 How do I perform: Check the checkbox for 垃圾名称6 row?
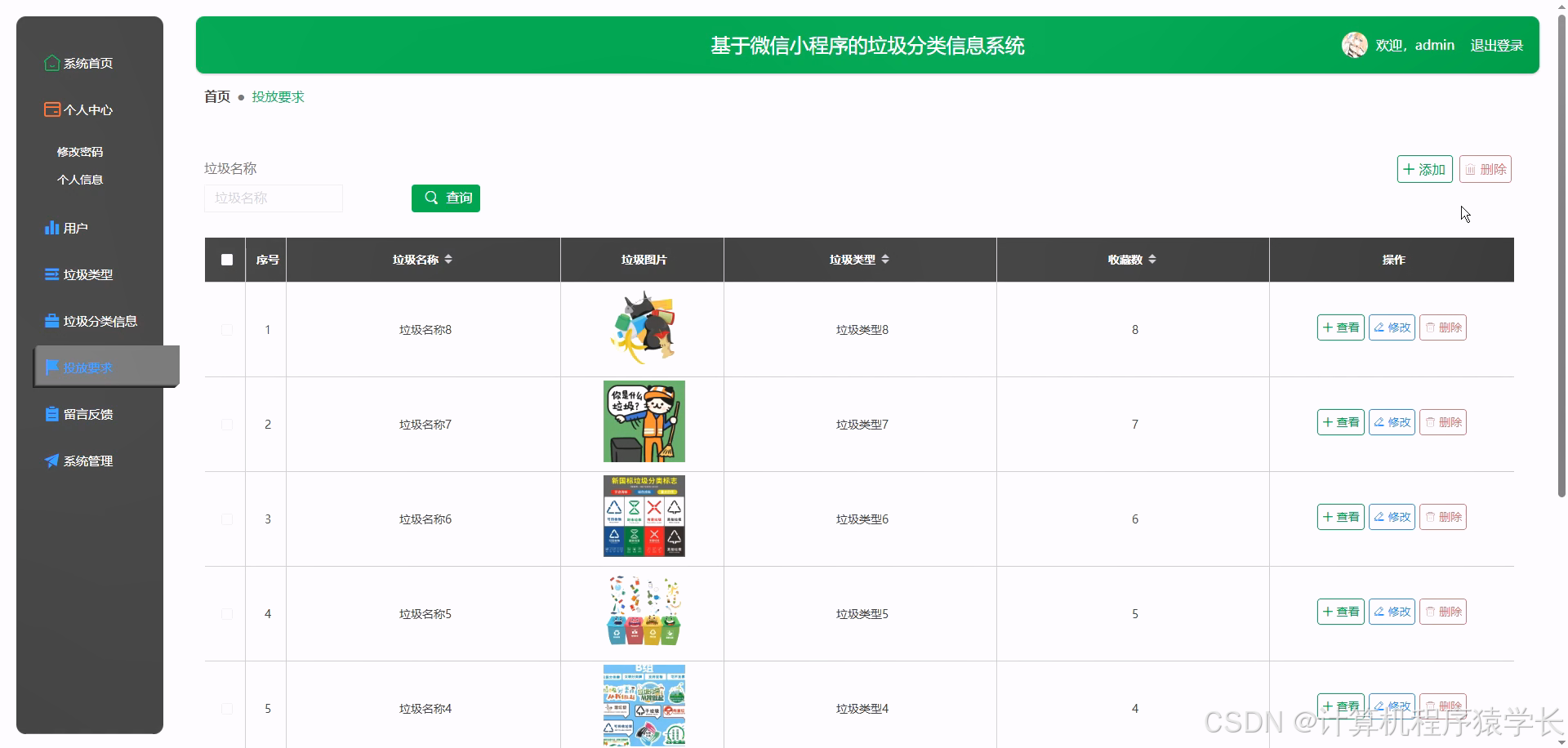(226, 519)
